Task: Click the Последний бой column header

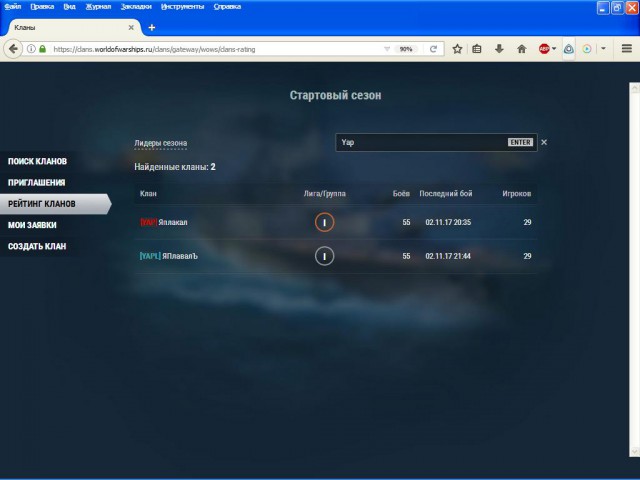Action: point(446,193)
